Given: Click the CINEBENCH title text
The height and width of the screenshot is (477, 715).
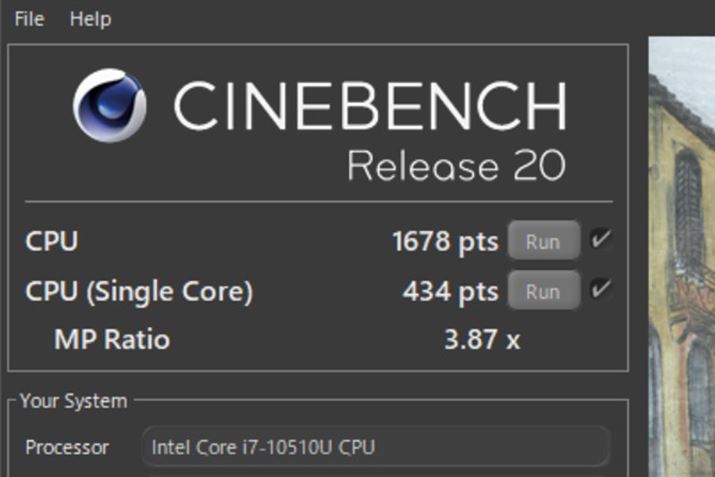Looking at the screenshot, I should point(369,105).
